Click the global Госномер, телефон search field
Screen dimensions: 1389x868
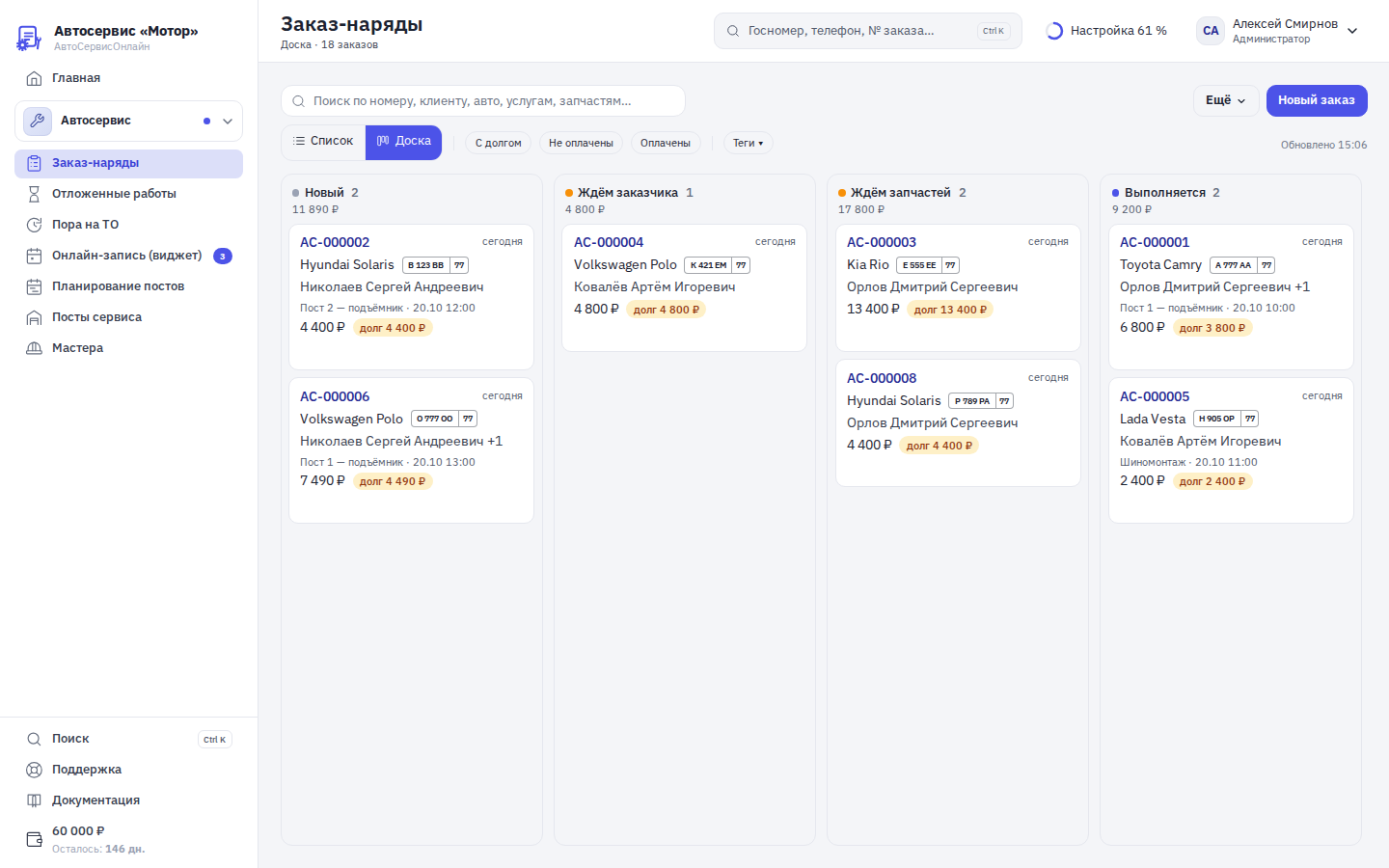pyautogui.click(x=867, y=31)
